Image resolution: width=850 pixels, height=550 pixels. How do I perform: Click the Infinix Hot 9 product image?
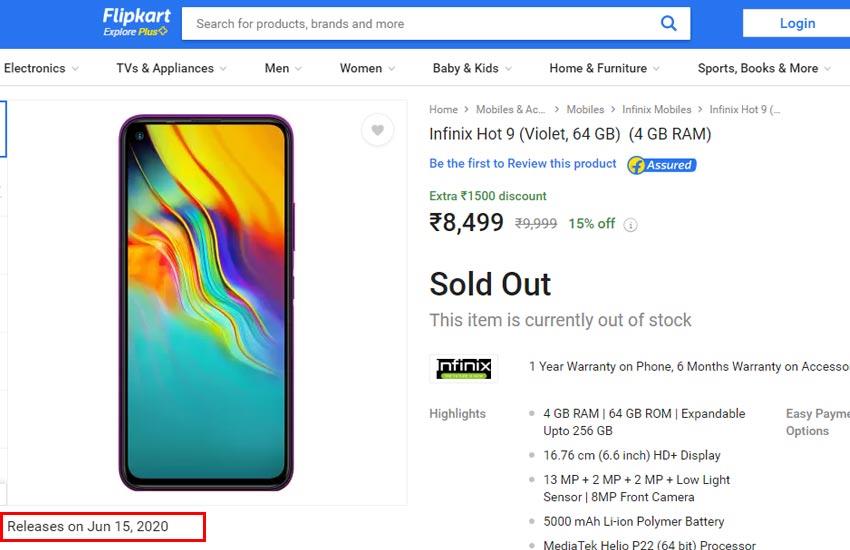(x=206, y=302)
